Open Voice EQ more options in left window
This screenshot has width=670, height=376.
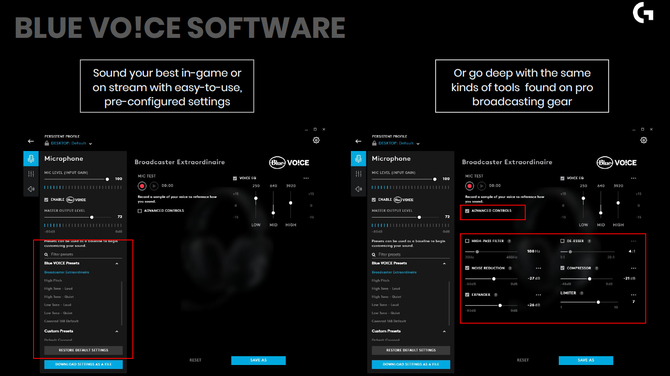[x=306, y=178]
